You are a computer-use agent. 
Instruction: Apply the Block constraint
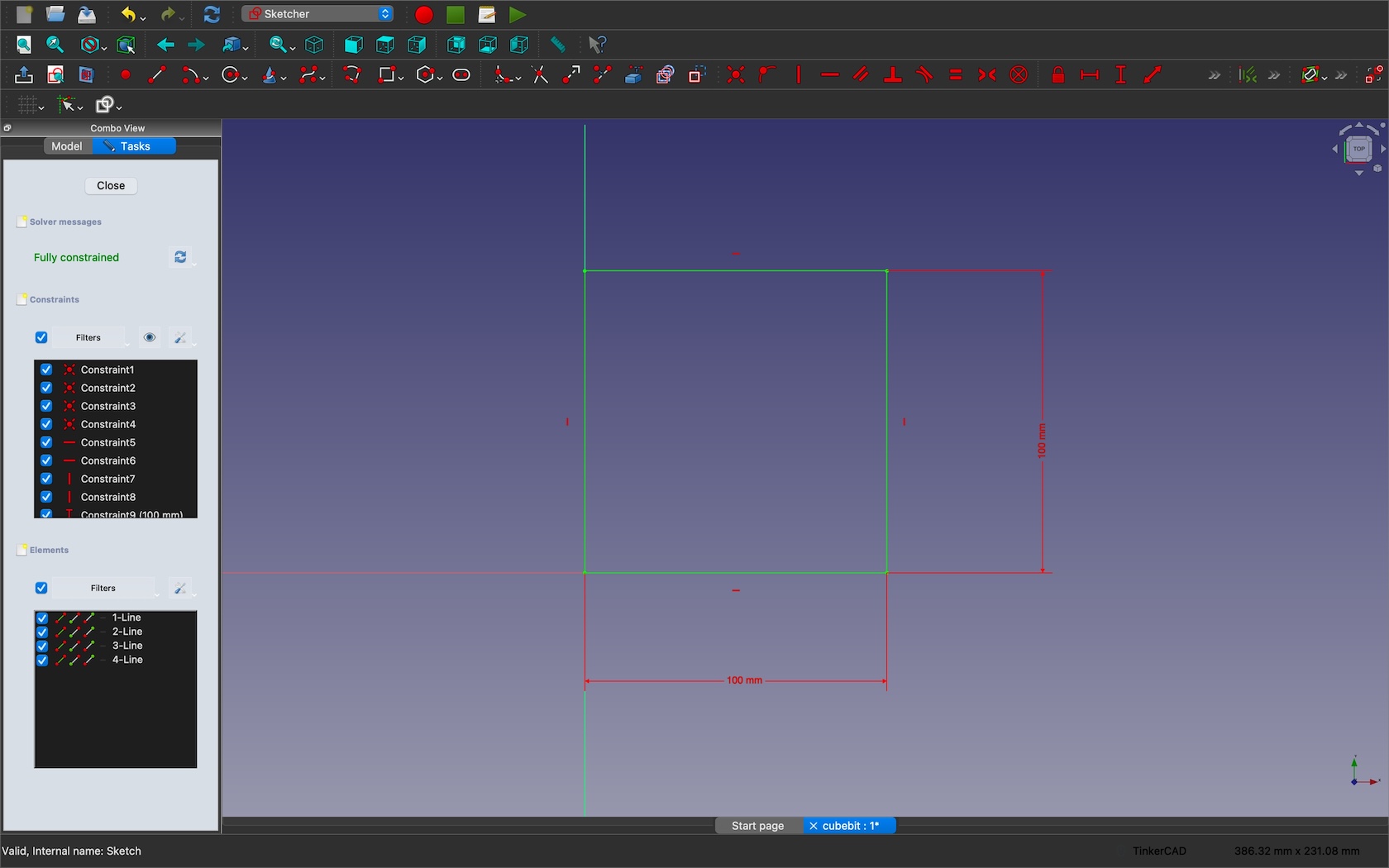(x=1019, y=75)
